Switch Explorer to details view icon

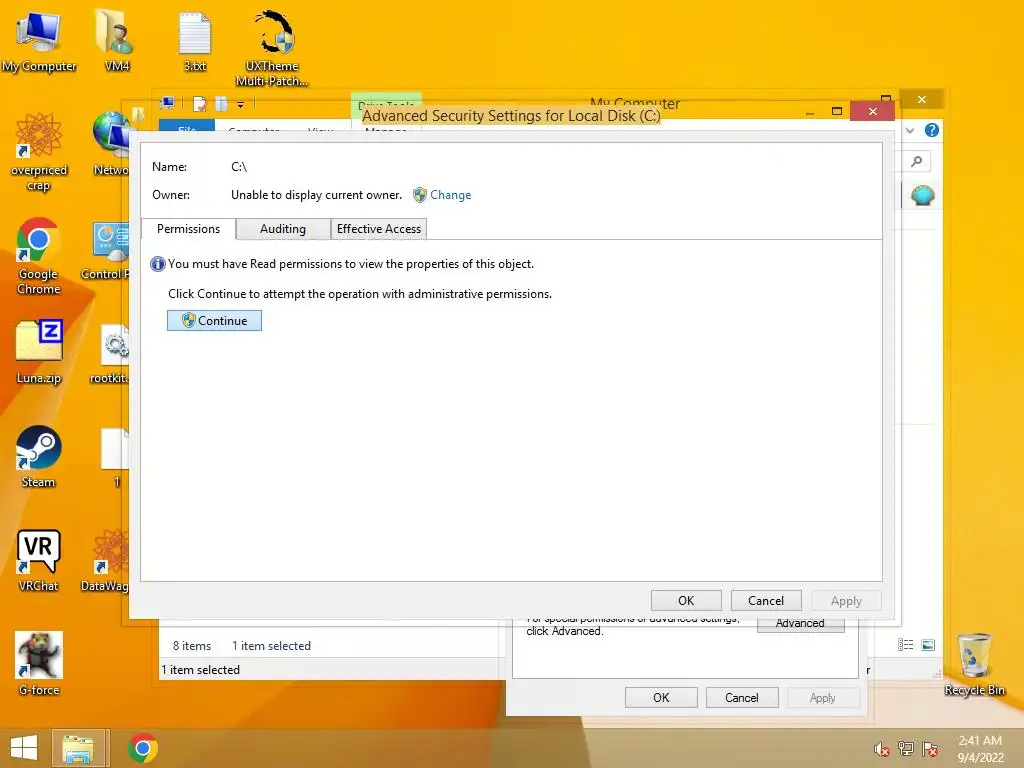point(906,645)
